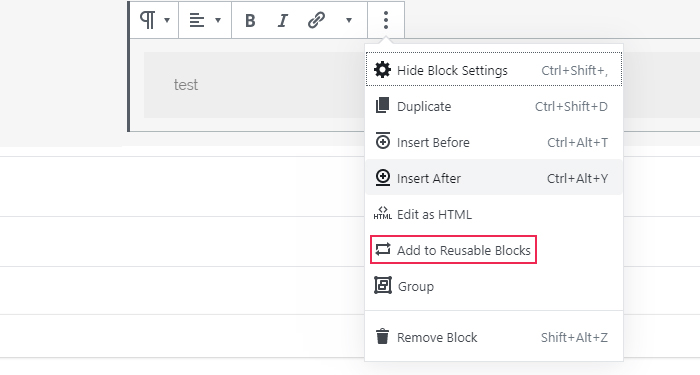Choose Duplicate from the block menu

click(x=494, y=106)
